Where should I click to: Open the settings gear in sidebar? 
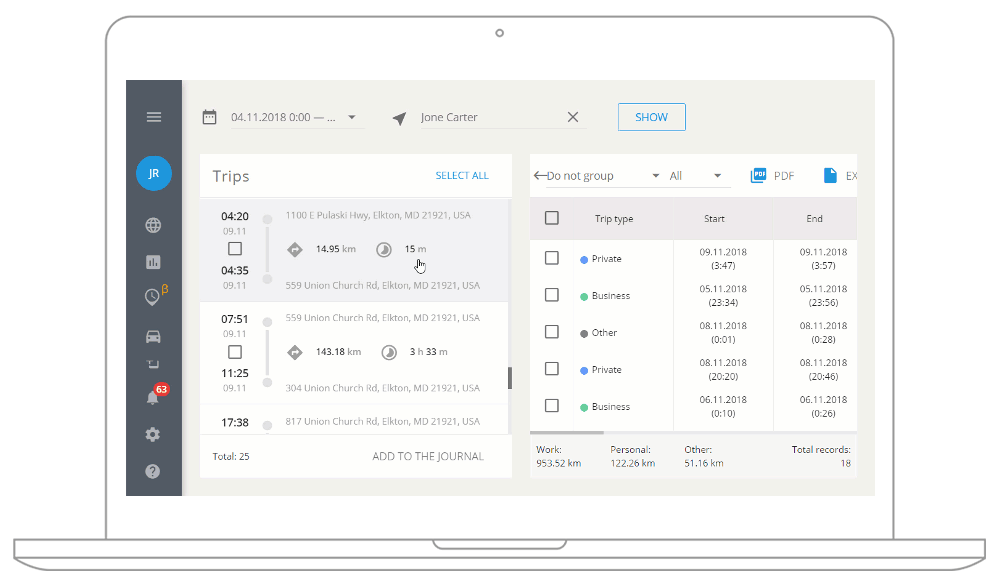pos(153,435)
